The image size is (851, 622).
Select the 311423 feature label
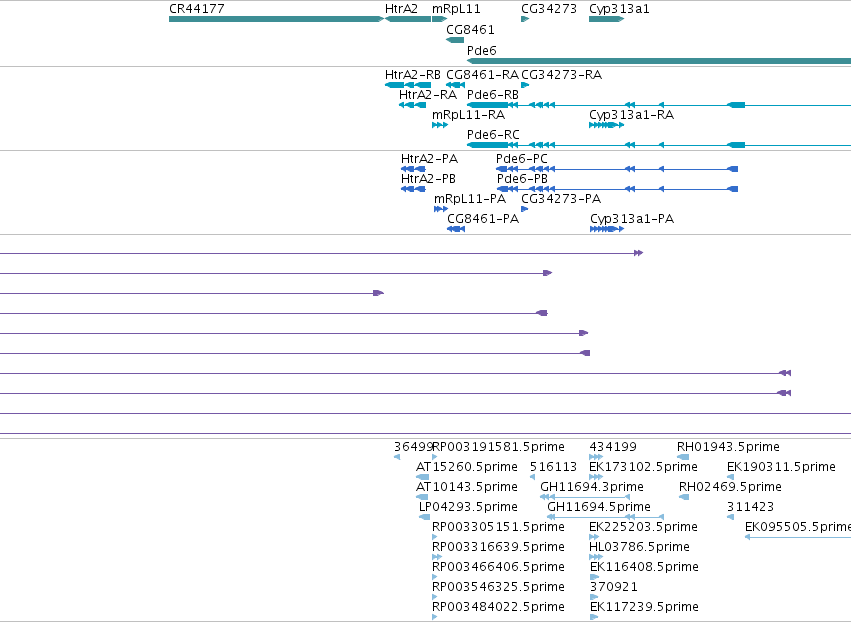coord(750,507)
